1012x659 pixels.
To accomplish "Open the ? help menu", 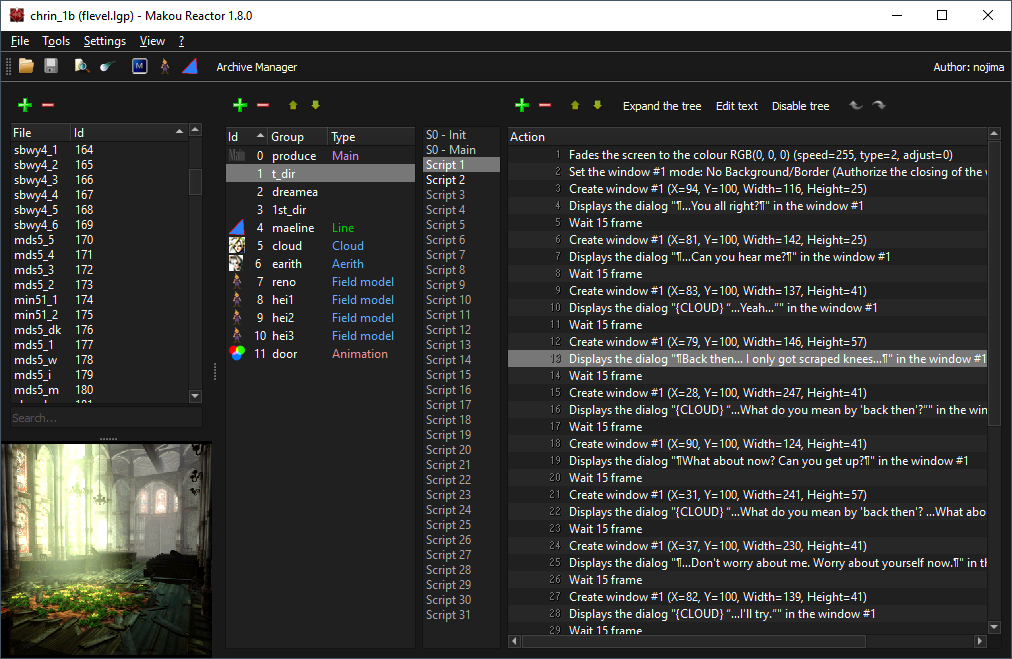I will (x=181, y=41).
